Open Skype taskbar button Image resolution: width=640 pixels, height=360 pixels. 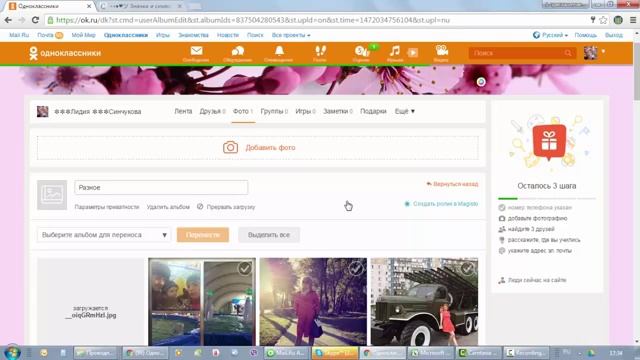335,353
